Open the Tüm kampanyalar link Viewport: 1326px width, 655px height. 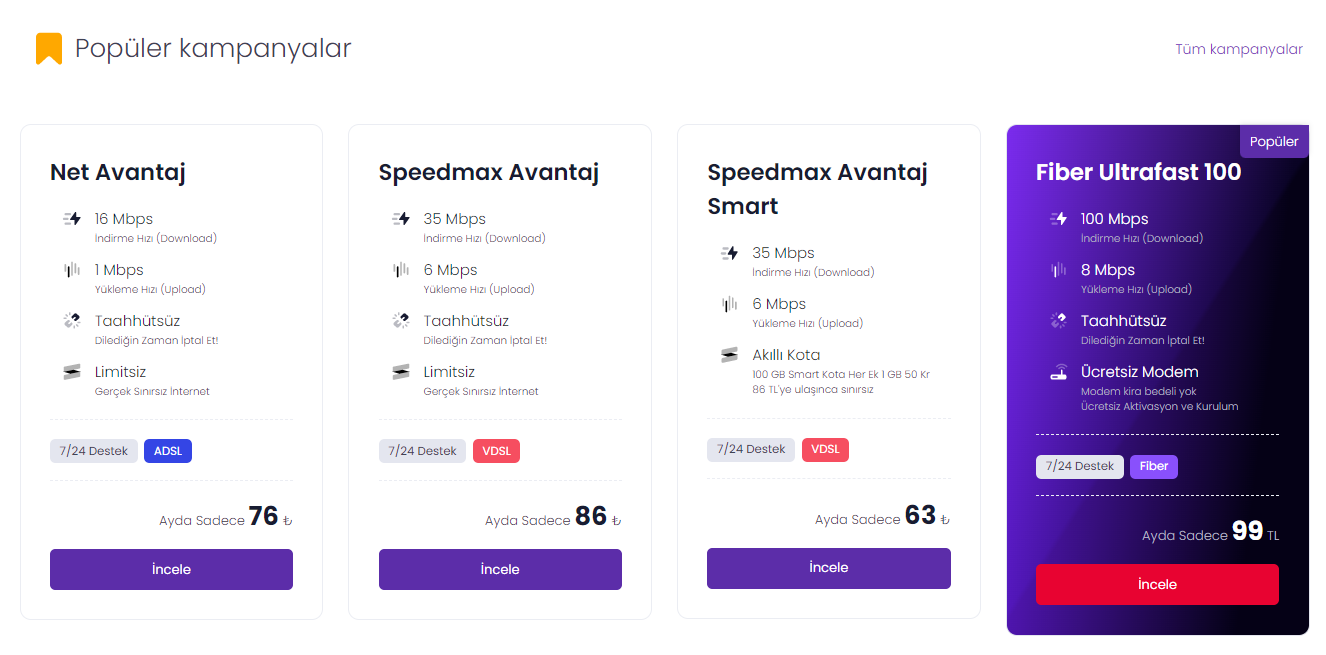1238,49
